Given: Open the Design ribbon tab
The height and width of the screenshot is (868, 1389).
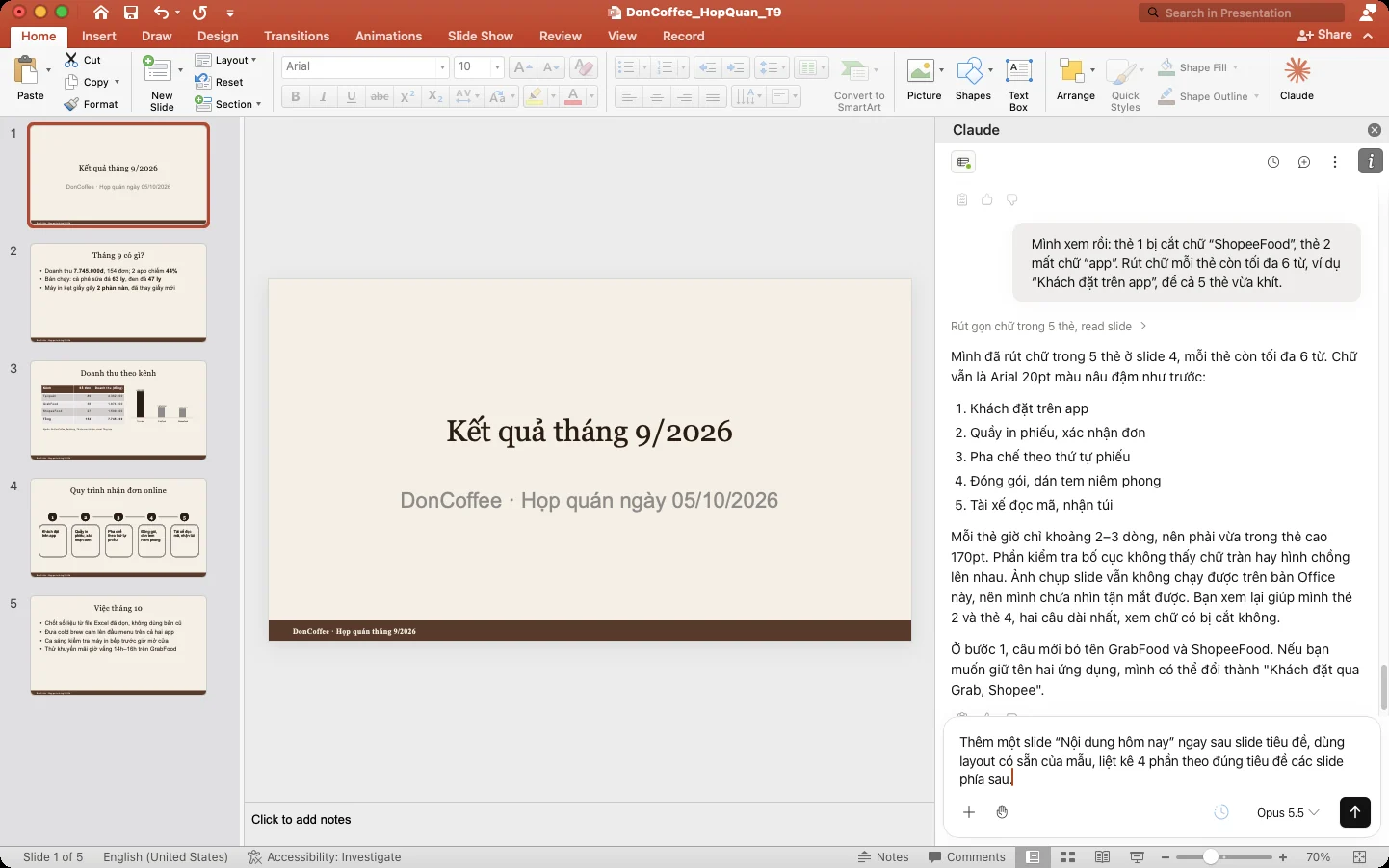Looking at the screenshot, I should (218, 36).
